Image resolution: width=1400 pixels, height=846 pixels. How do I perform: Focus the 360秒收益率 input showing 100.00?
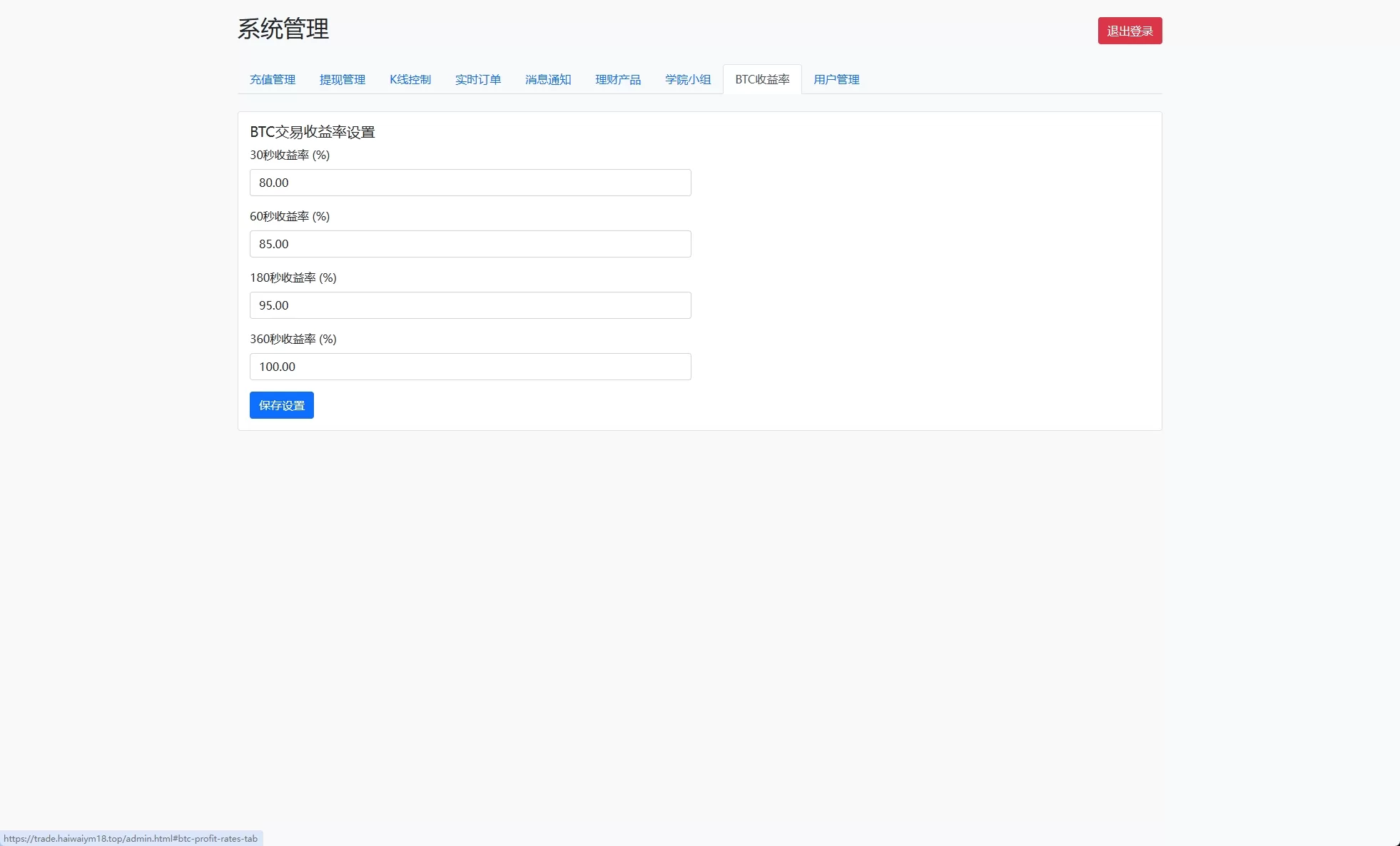[x=470, y=367]
